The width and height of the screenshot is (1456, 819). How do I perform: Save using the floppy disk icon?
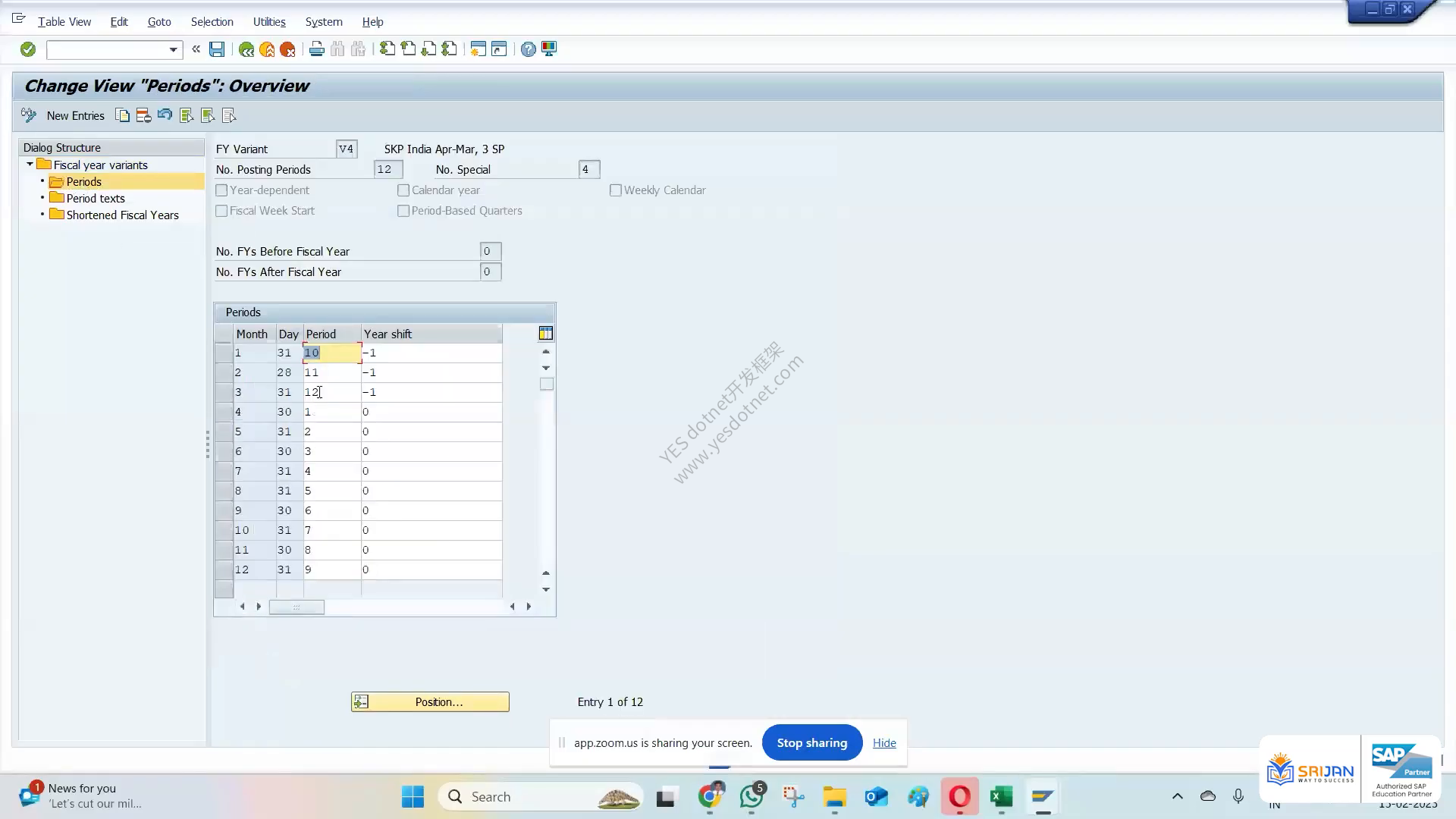pyautogui.click(x=217, y=49)
